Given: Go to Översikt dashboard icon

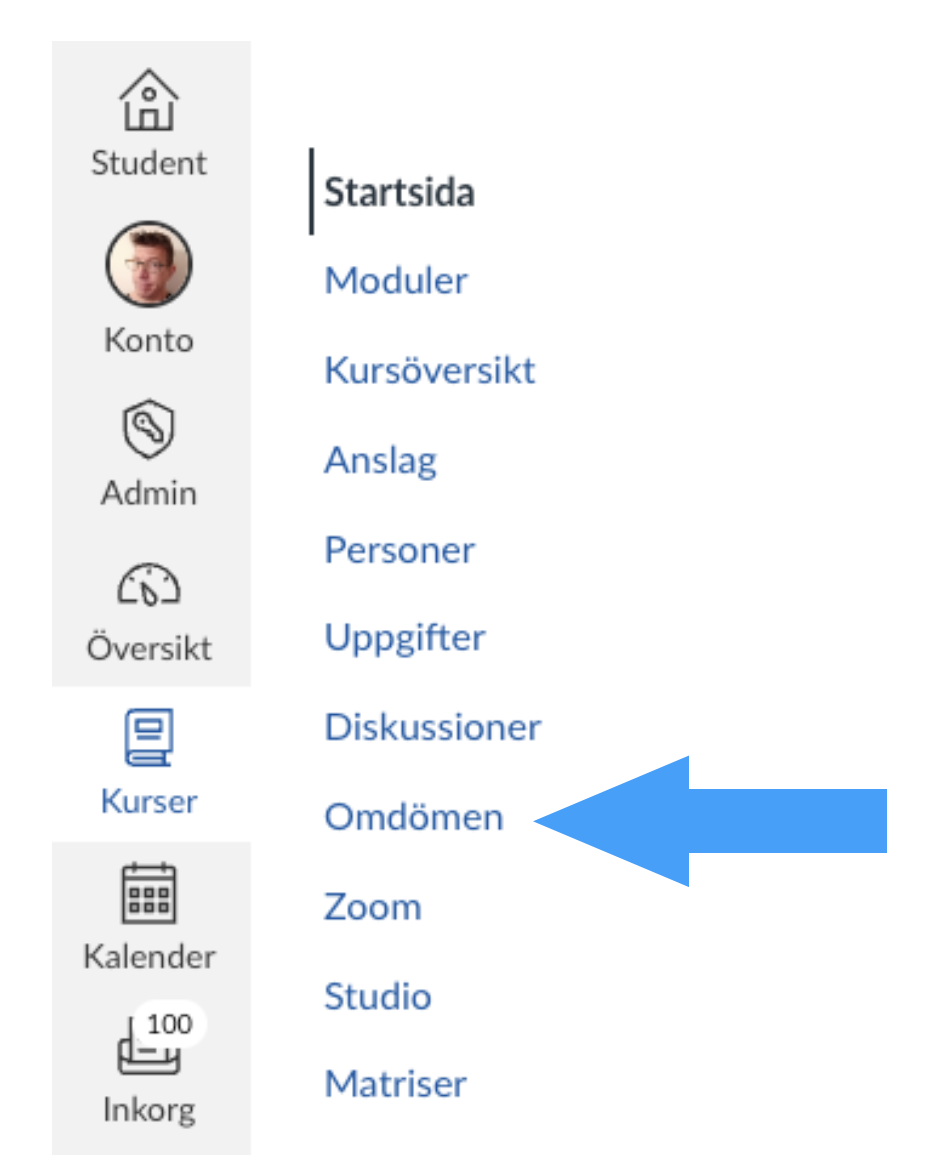Looking at the screenshot, I should tap(149, 585).
